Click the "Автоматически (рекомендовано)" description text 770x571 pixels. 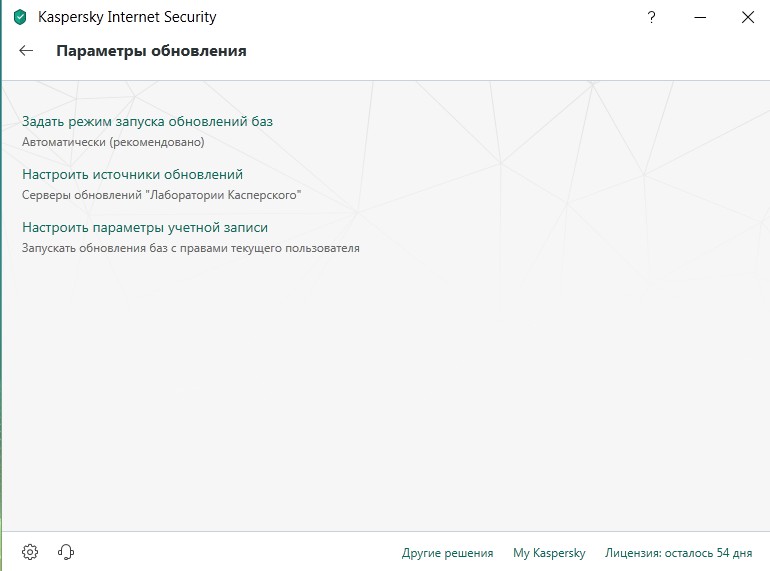[x=113, y=142]
